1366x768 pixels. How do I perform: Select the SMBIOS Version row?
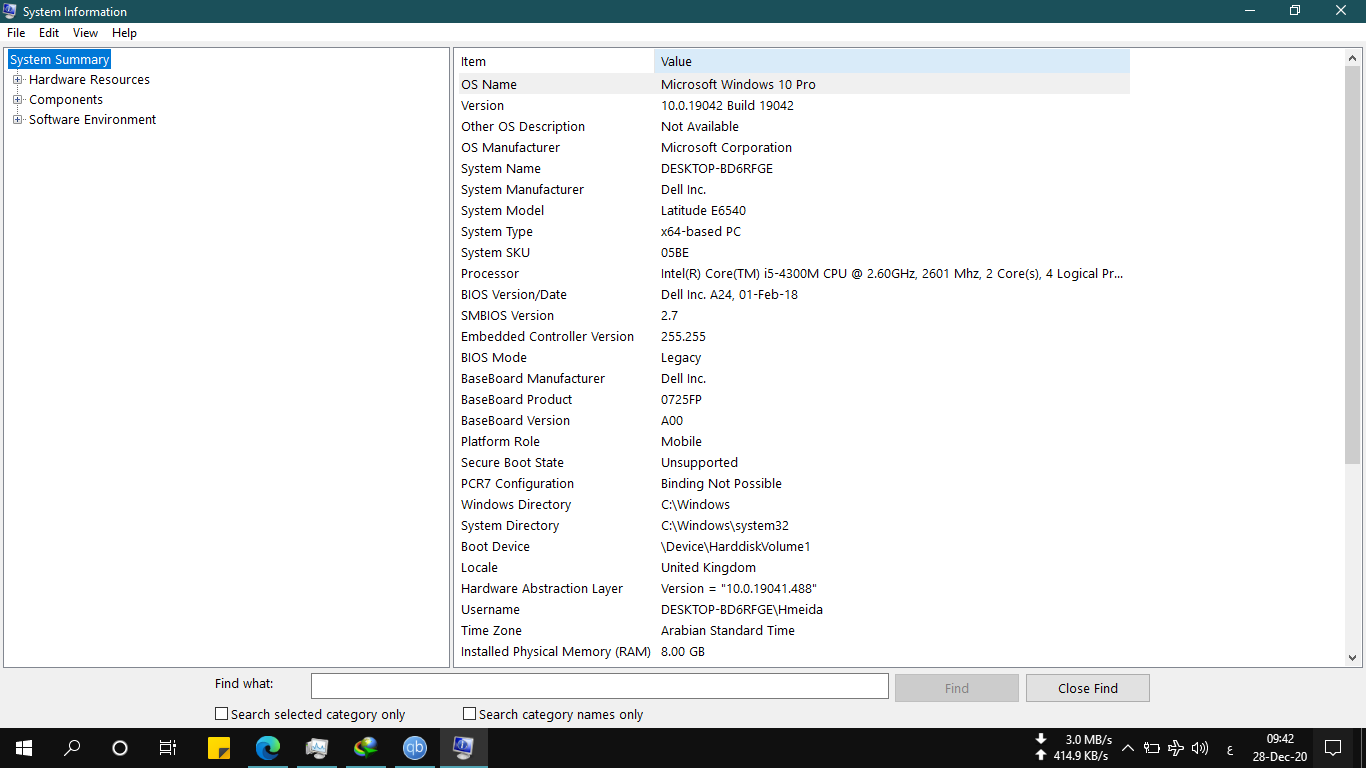pyautogui.click(x=794, y=316)
